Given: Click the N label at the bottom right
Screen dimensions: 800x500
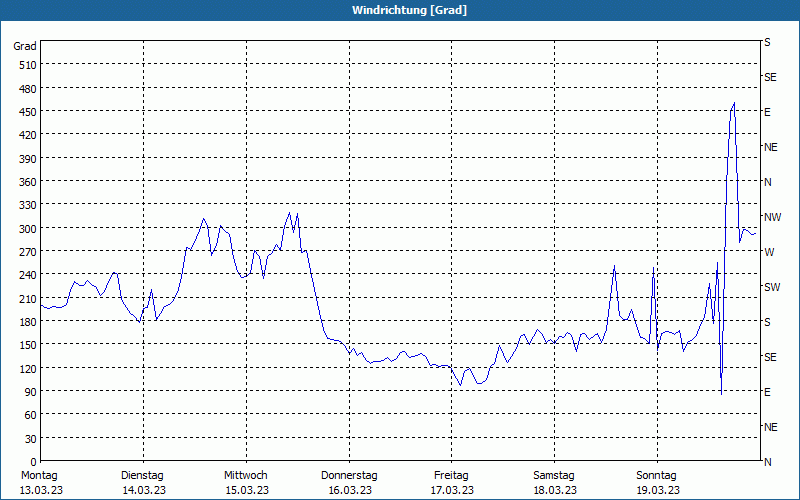Looking at the screenshot, I should tap(768, 462).
